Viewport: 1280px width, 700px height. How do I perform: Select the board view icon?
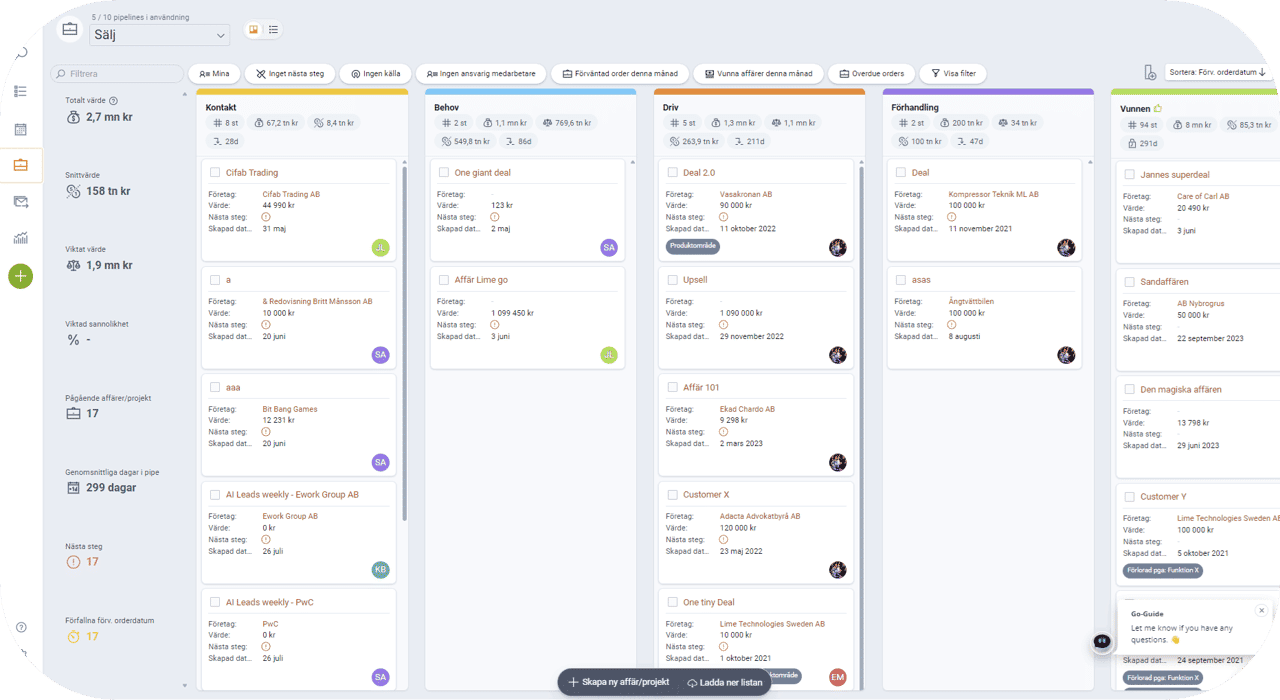253,30
